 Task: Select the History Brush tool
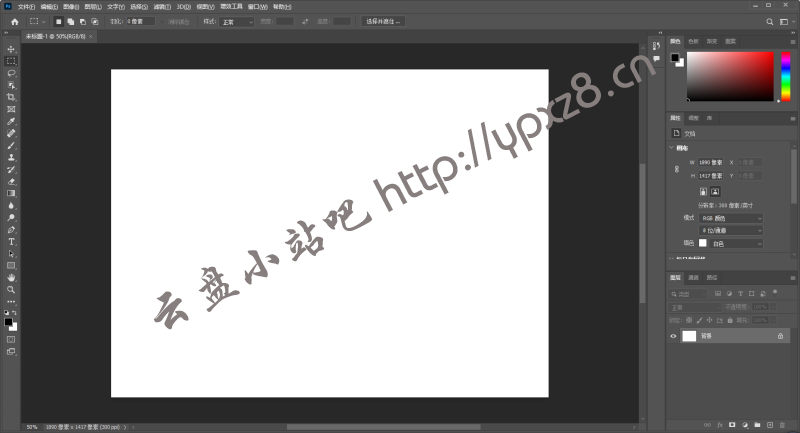click(11, 169)
